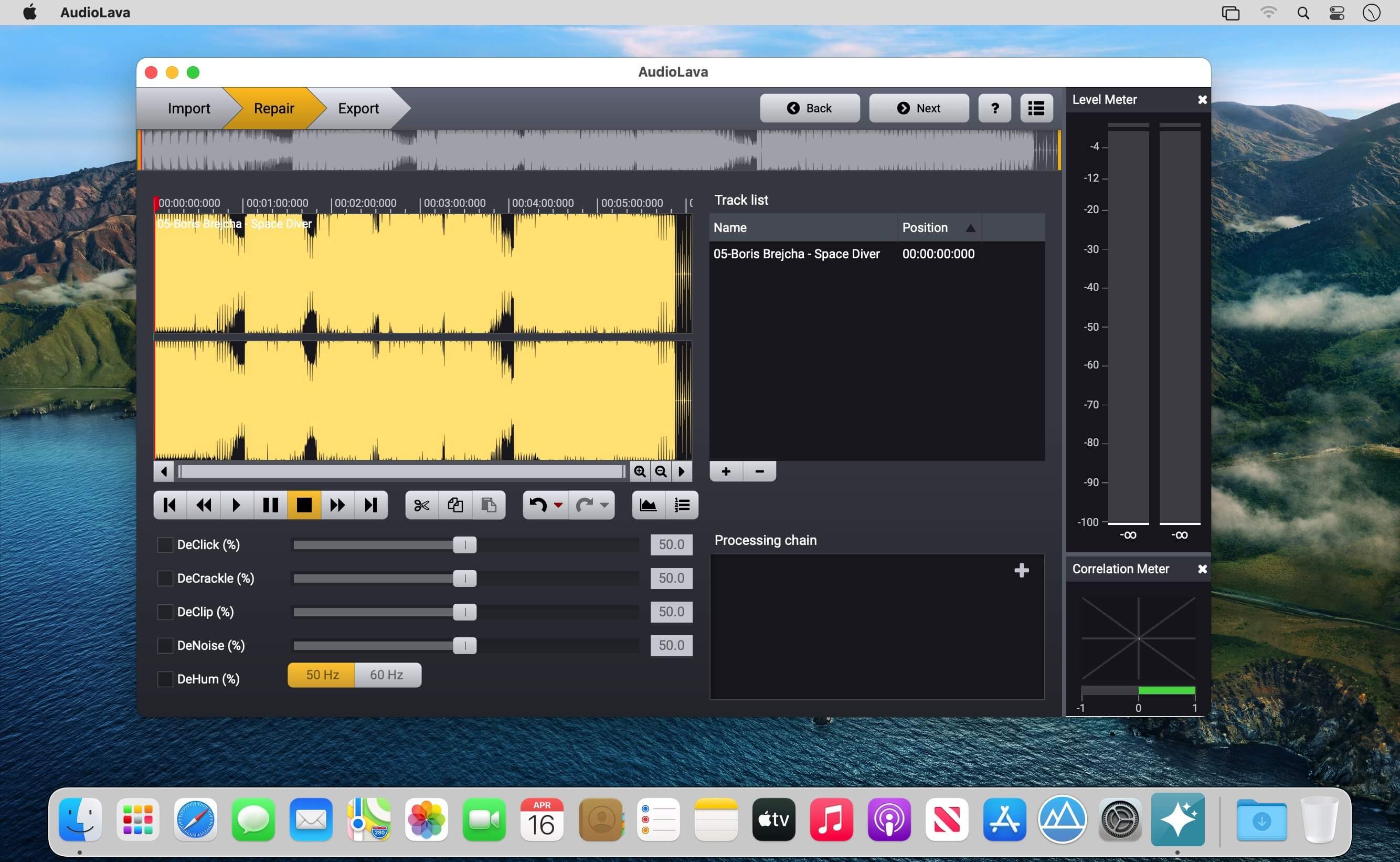
Task: Click the redo arrow icon
Action: click(585, 505)
